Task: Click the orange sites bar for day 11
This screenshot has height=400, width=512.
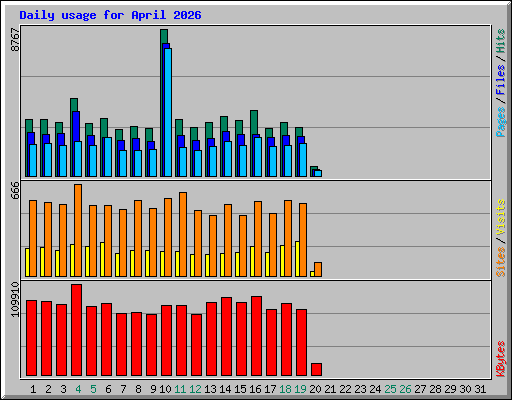Action: (x=183, y=234)
